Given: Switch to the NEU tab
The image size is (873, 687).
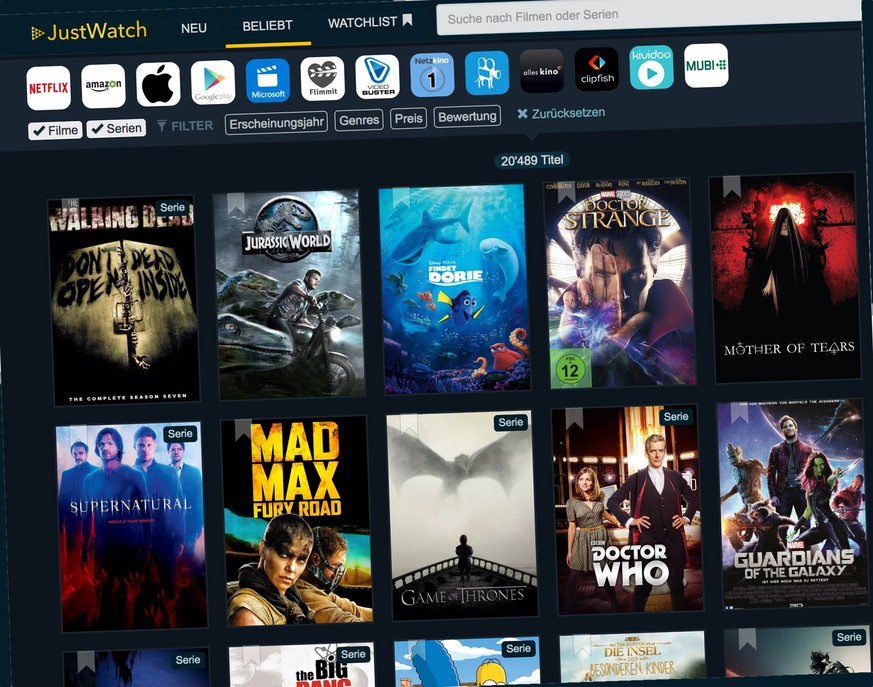Looking at the screenshot, I should coord(194,28).
